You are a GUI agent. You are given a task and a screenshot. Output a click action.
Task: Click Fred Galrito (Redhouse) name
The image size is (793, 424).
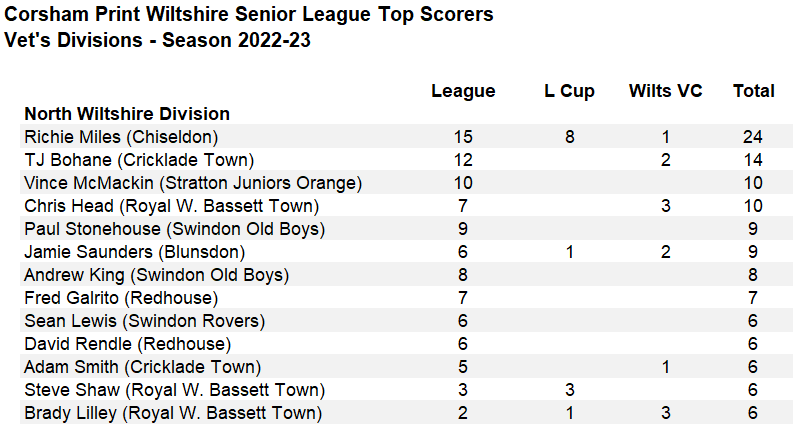(x=121, y=298)
